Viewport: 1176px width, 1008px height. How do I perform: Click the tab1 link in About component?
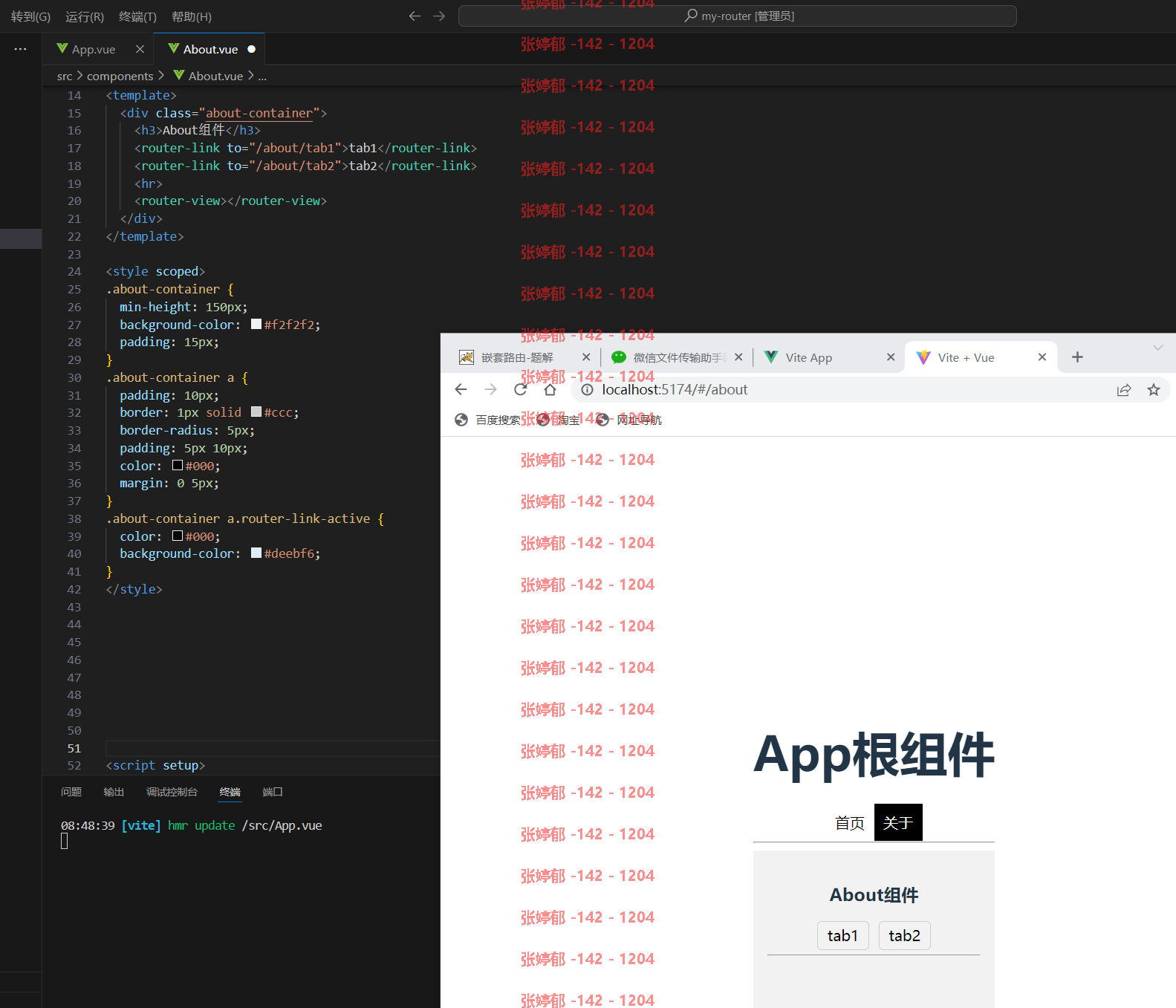point(842,935)
